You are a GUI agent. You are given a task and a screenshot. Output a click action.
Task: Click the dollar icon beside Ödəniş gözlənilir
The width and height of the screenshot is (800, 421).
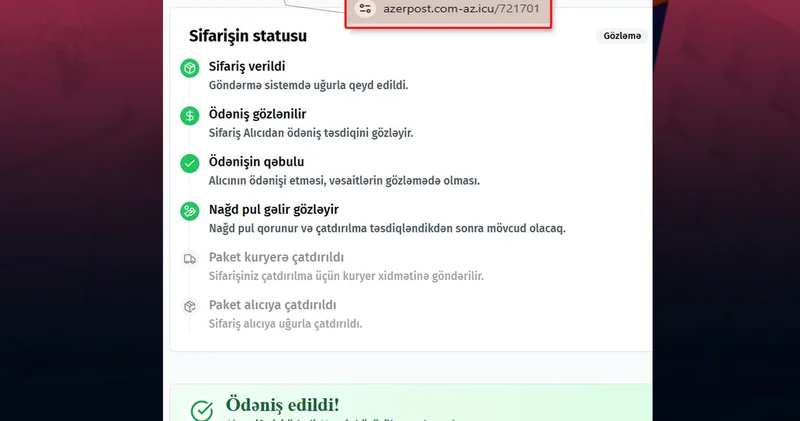(190, 116)
